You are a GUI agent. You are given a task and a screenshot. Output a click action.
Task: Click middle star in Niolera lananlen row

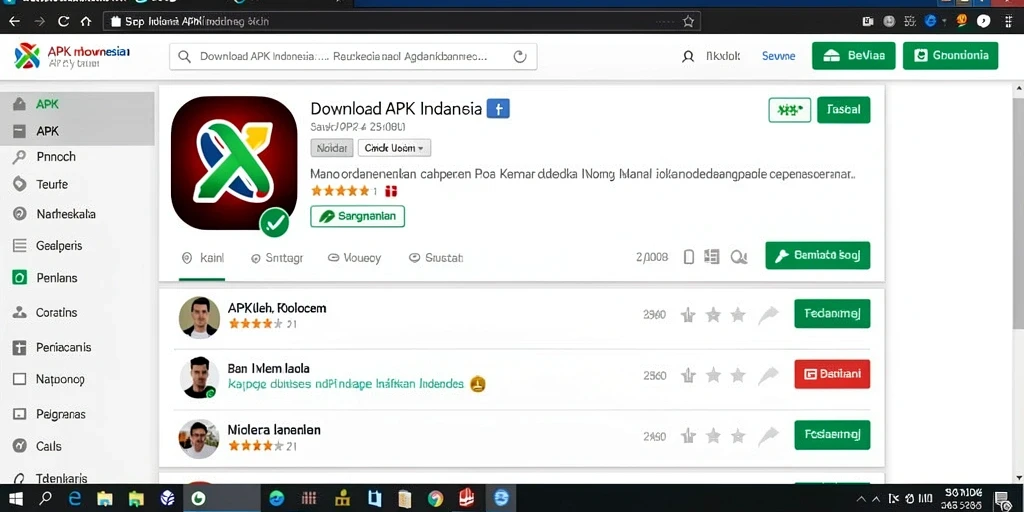(713, 436)
